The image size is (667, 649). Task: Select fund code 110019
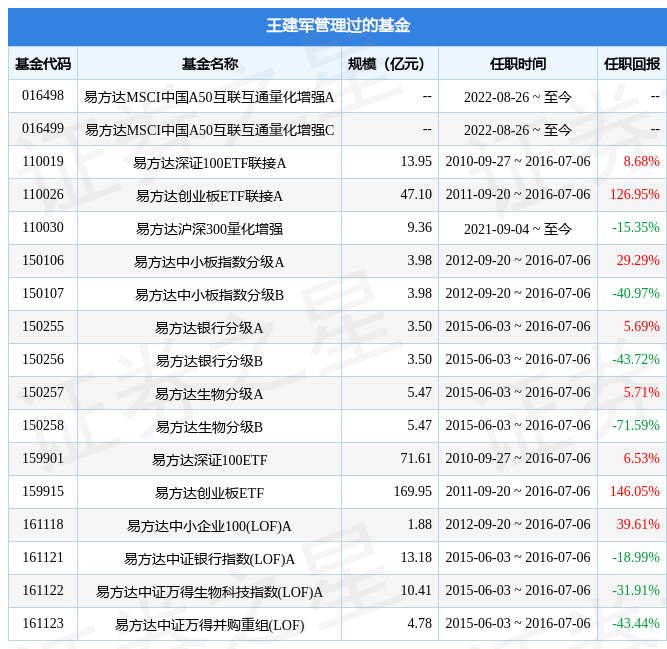pyautogui.click(x=43, y=161)
